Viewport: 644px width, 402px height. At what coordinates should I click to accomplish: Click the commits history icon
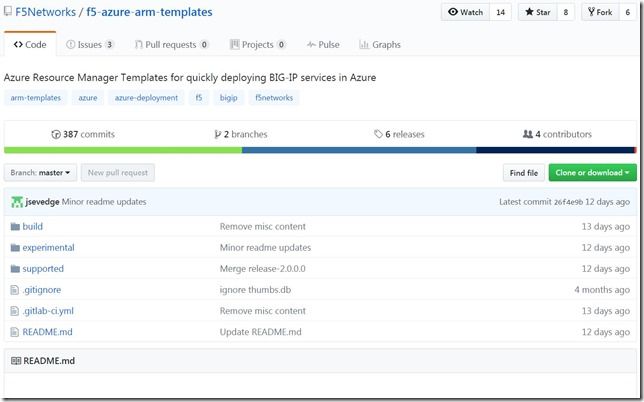(x=56, y=134)
